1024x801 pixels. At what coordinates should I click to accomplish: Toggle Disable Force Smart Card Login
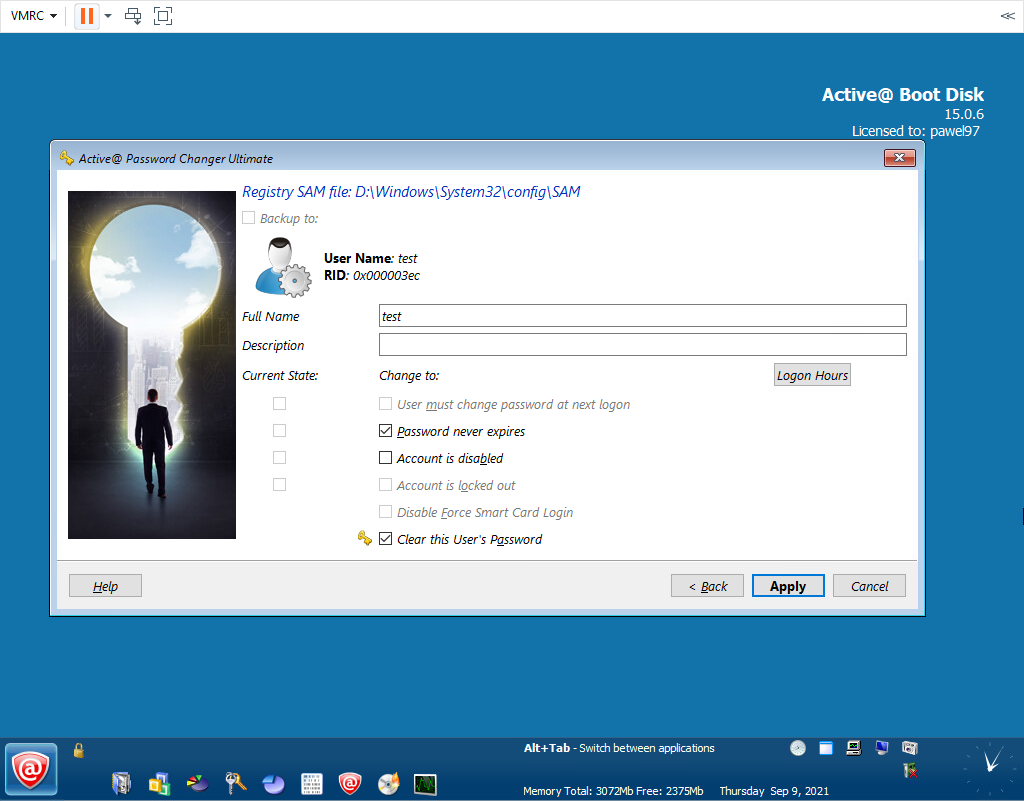(x=385, y=512)
